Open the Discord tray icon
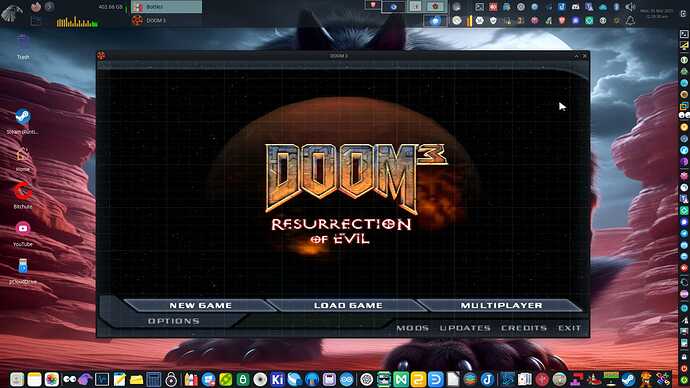 click(575, 7)
